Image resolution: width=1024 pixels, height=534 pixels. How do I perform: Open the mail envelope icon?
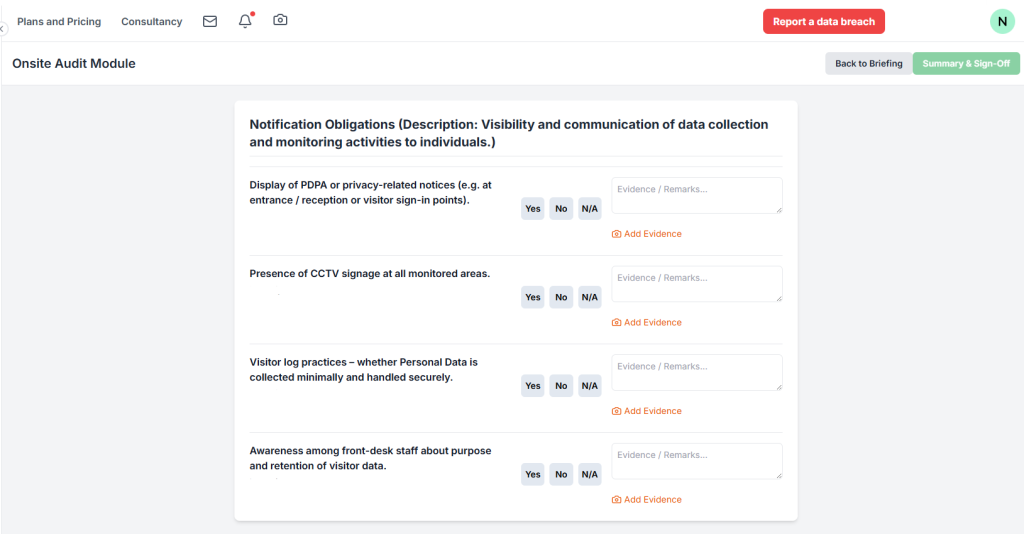(x=210, y=21)
